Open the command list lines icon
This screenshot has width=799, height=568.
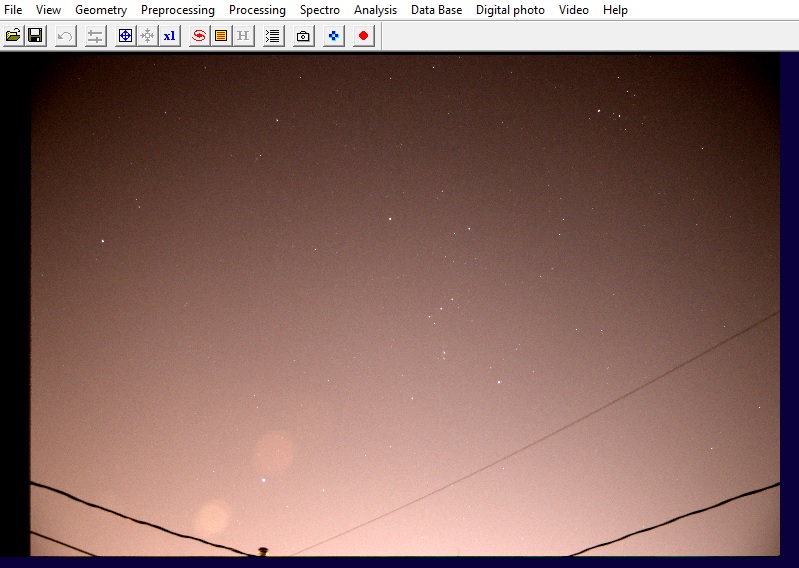[x=273, y=36]
